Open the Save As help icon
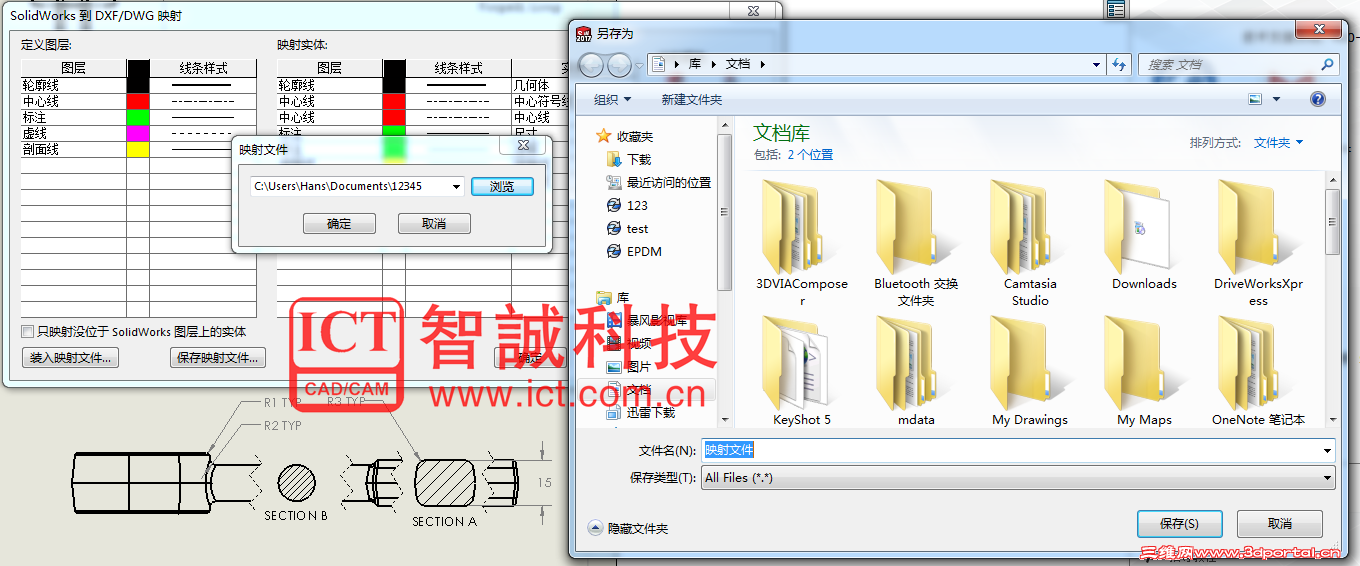 pos(1318,99)
